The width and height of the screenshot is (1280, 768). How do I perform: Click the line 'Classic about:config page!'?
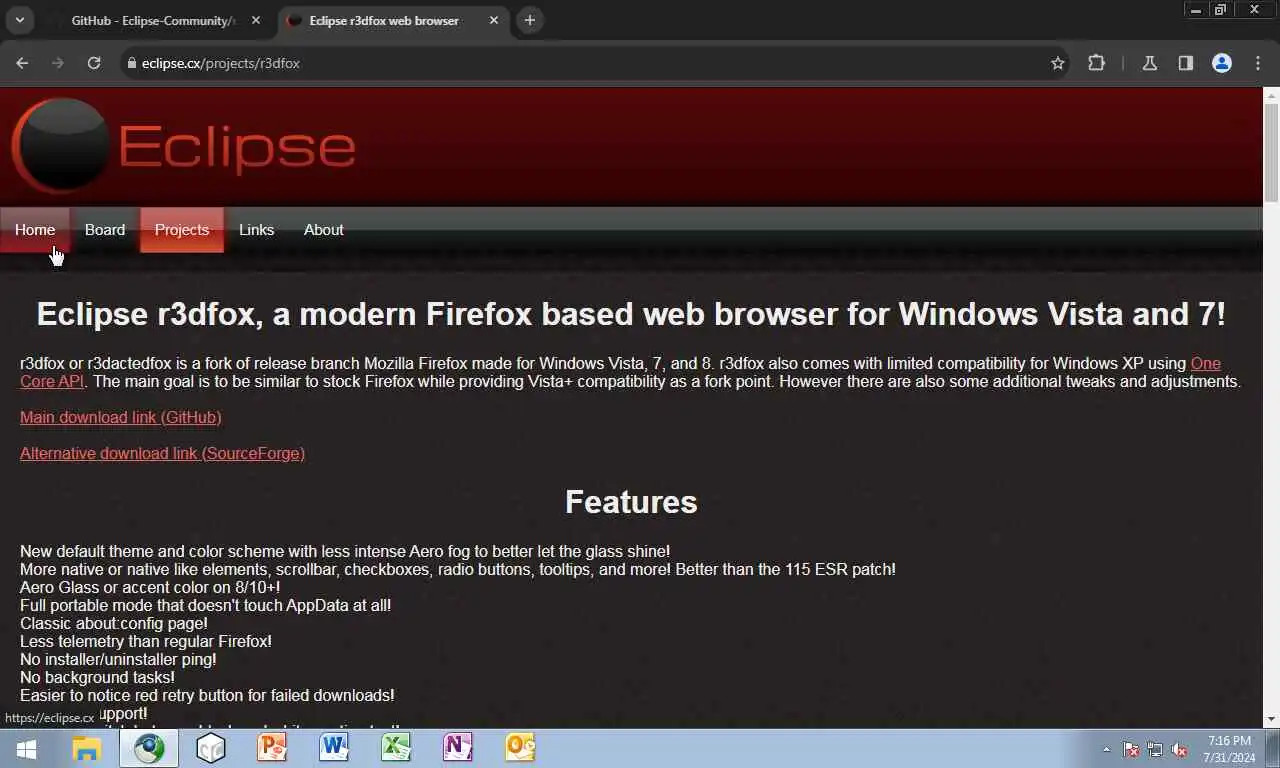click(114, 623)
